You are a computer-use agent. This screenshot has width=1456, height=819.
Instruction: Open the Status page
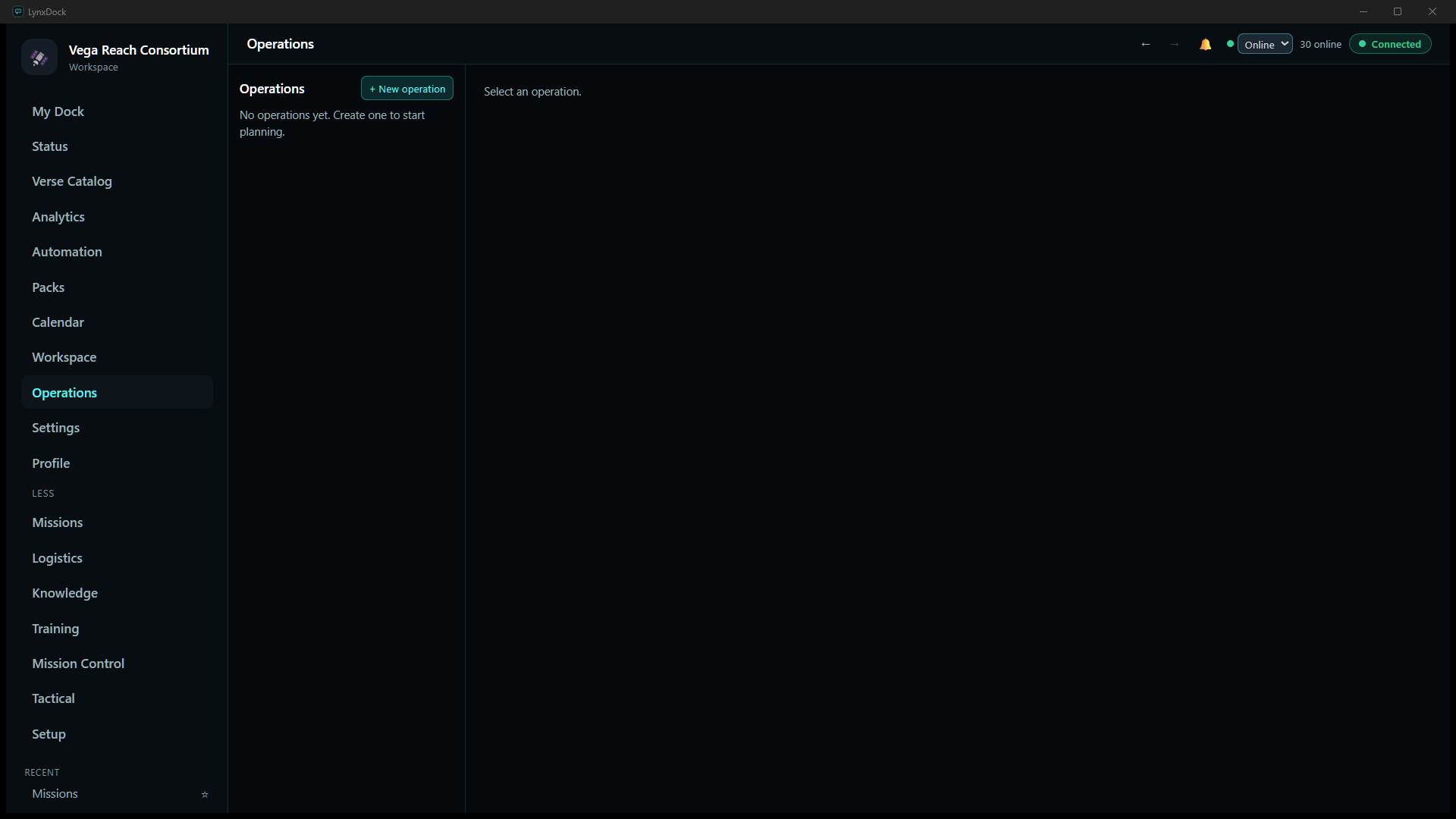tap(117, 146)
